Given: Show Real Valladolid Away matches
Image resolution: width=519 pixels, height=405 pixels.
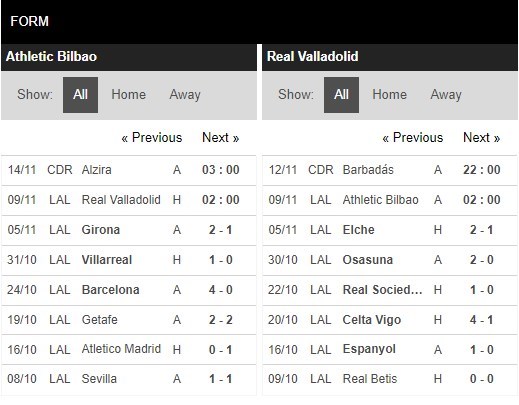Looking at the screenshot, I should coord(446,95).
